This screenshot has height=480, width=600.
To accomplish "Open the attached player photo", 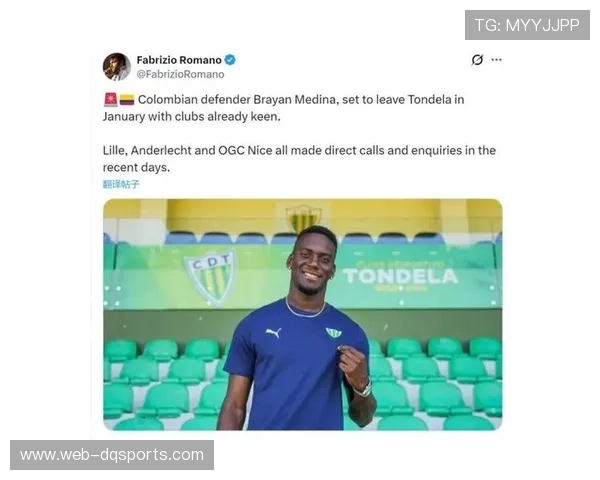I will pos(303,315).
